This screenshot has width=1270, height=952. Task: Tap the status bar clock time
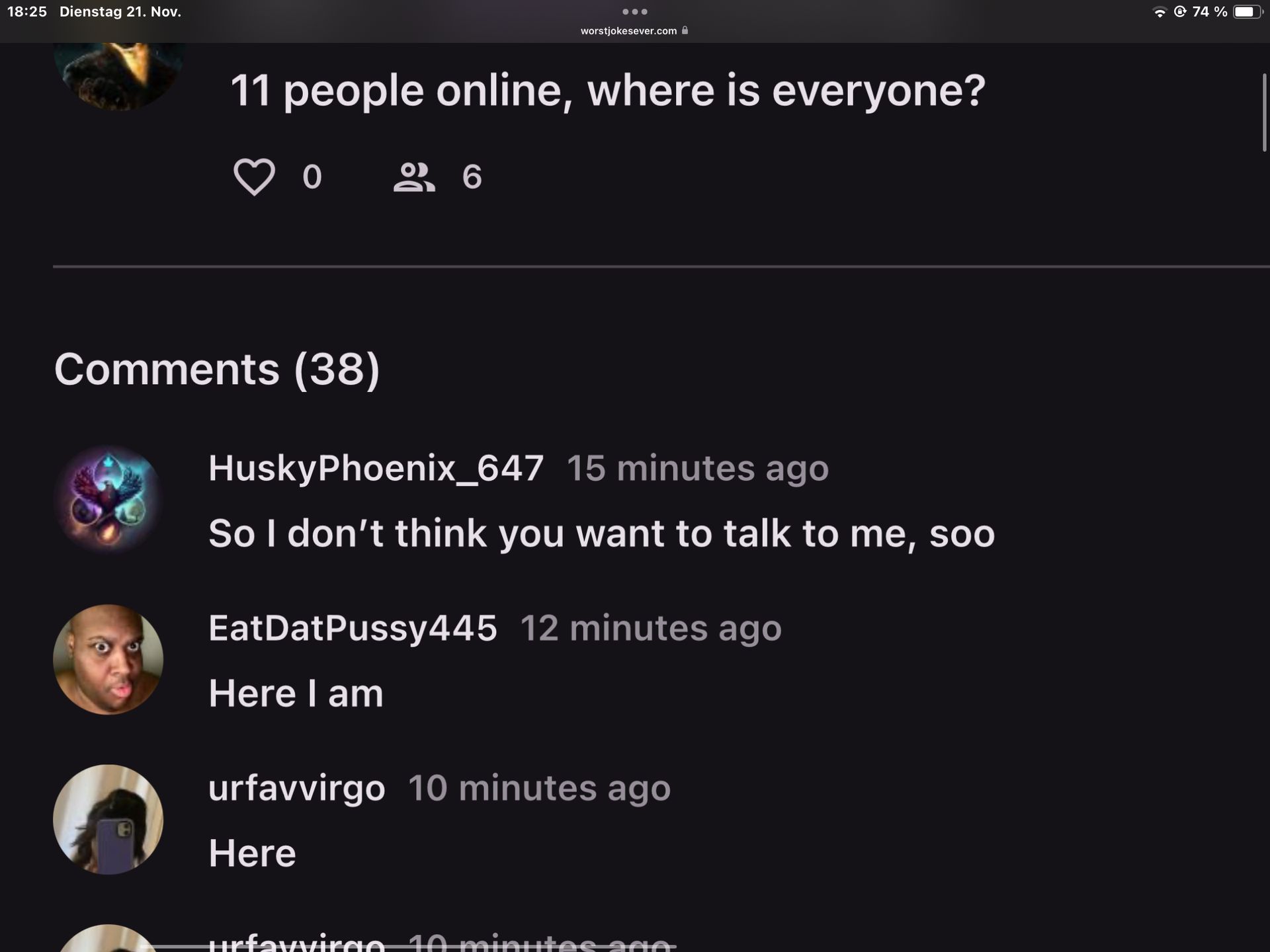coord(27,12)
